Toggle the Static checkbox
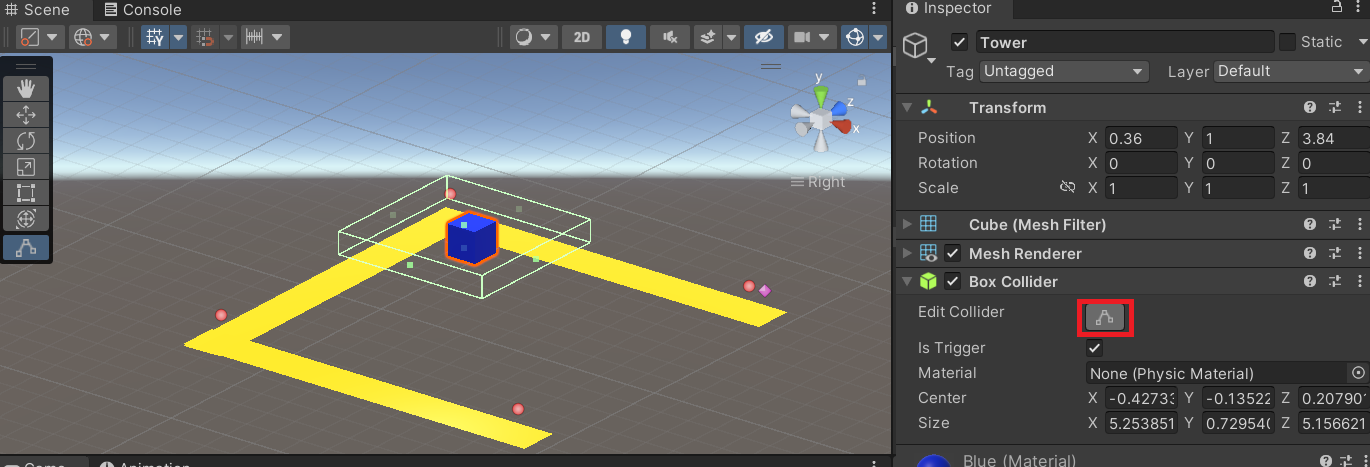Screen dimensions: 1370x467 point(1288,42)
